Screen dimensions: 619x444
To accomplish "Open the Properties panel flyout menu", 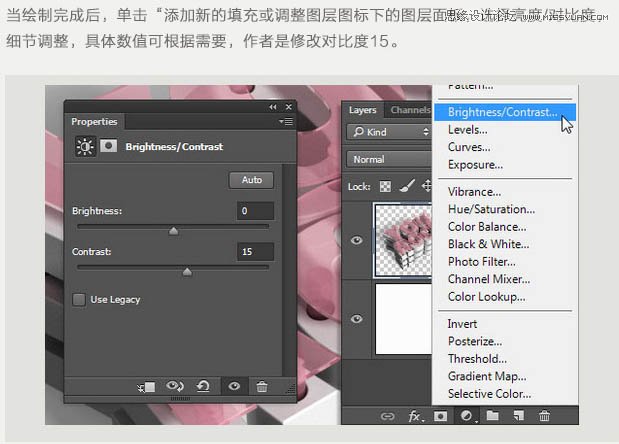I will 286,122.
